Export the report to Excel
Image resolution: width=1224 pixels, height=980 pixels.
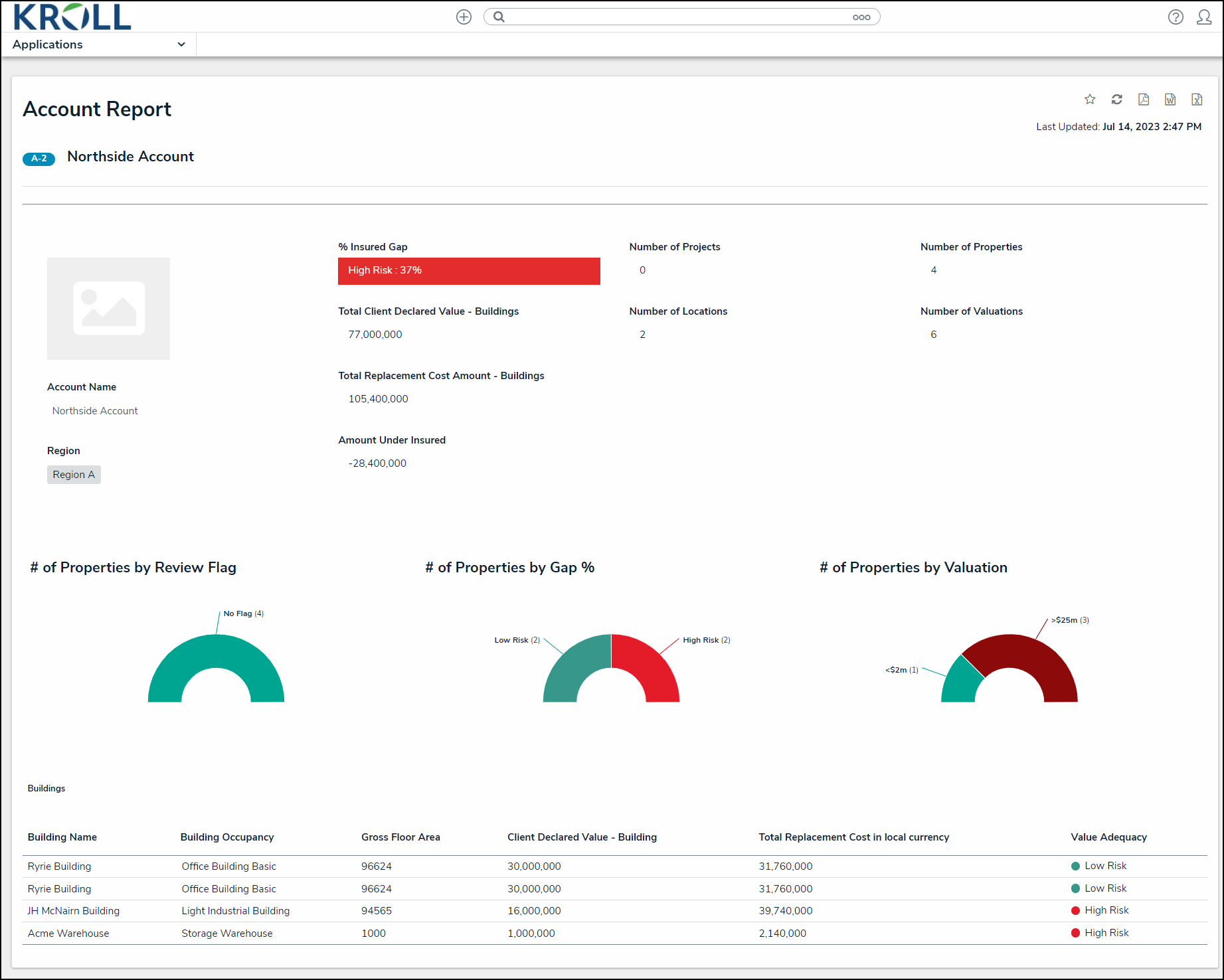tap(1197, 99)
